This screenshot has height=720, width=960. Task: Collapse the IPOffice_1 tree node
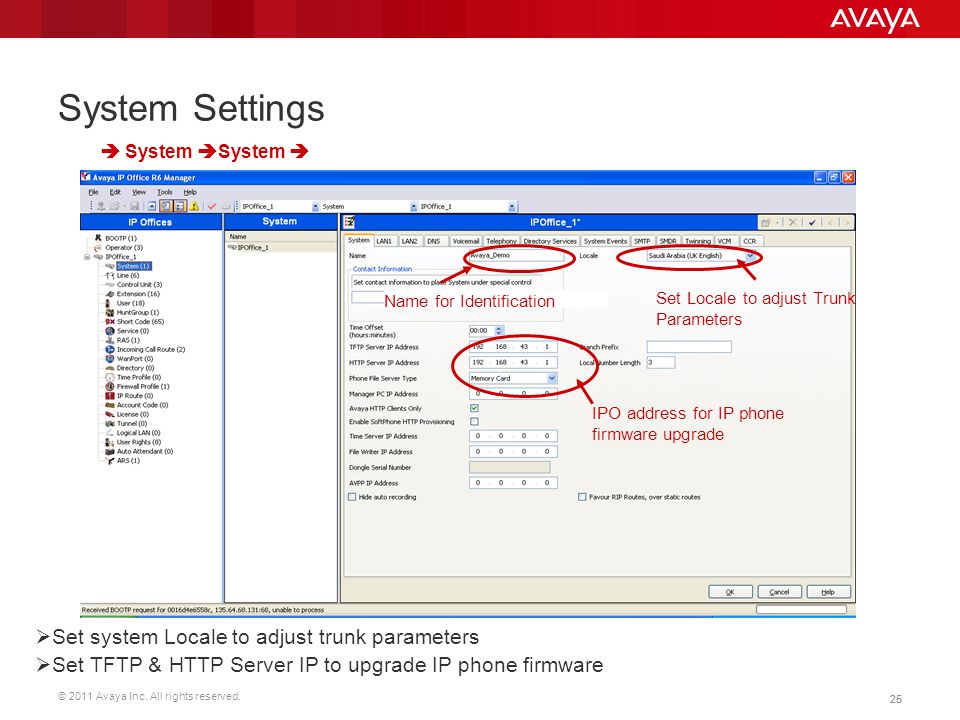pyautogui.click(x=87, y=257)
